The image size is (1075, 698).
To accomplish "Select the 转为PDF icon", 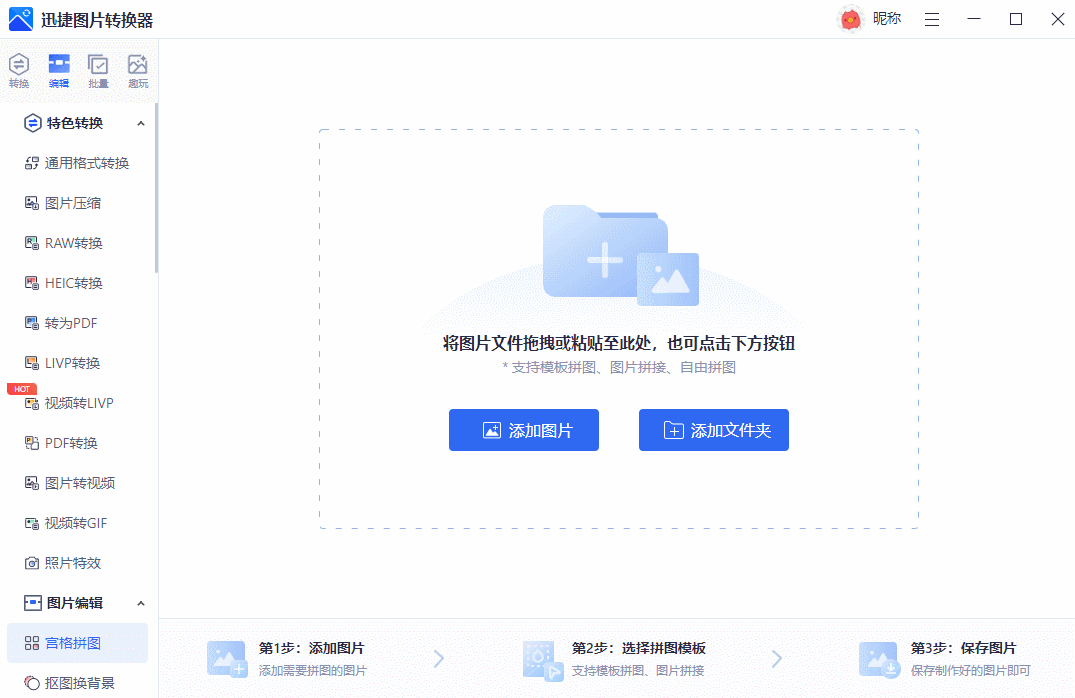I will pos(32,323).
